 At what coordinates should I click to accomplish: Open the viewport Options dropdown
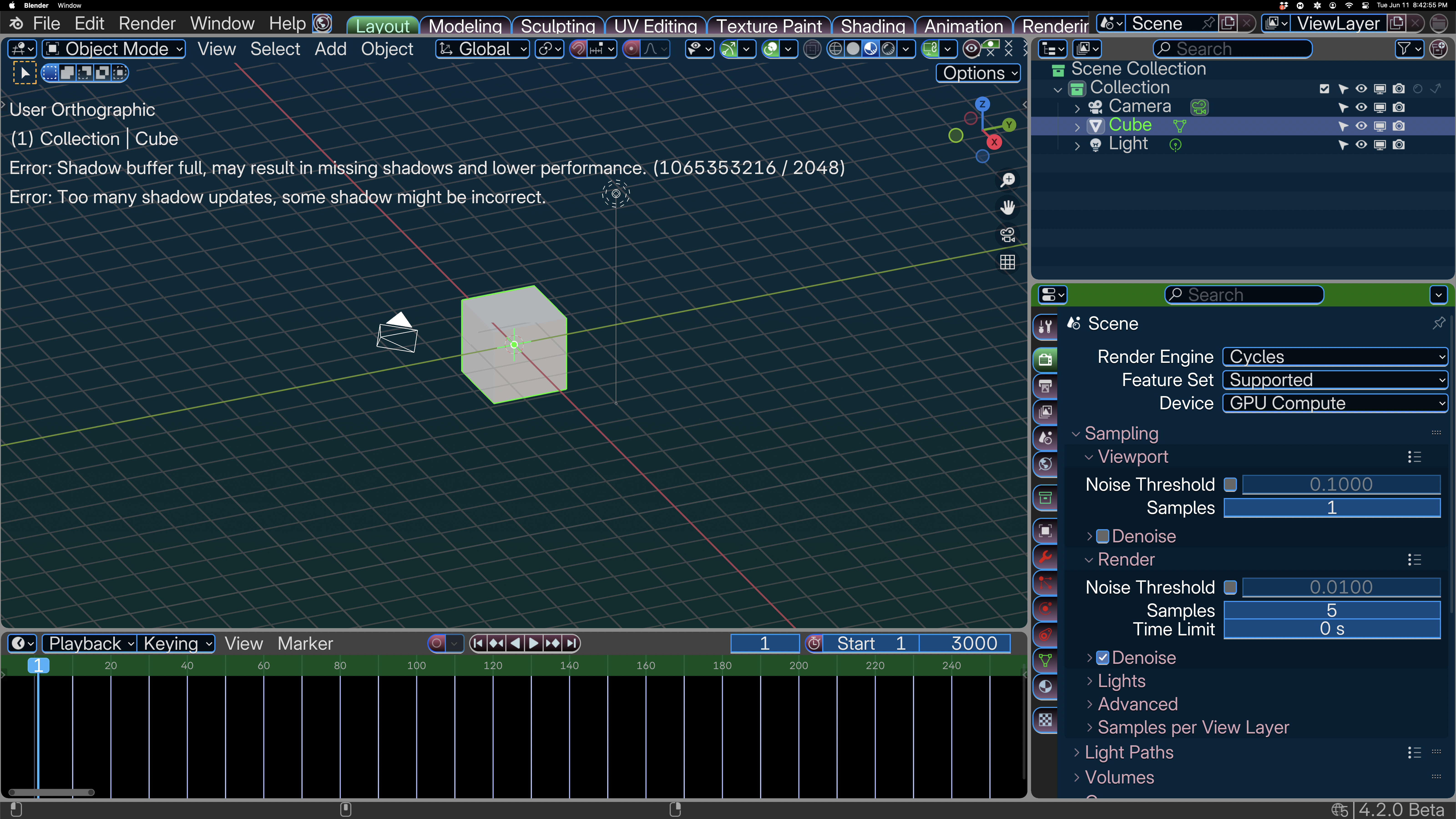[x=978, y=73]
